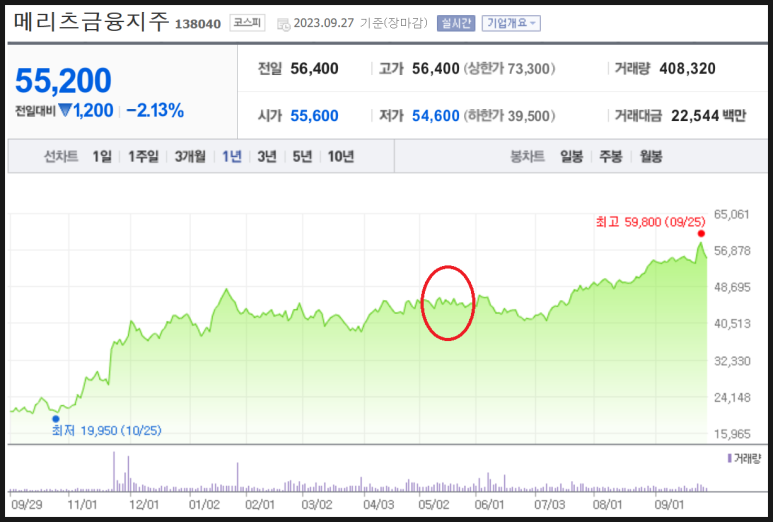773x522 pixels.
Task: Click the 40,513 y-axis label
Action: (732, 324)
